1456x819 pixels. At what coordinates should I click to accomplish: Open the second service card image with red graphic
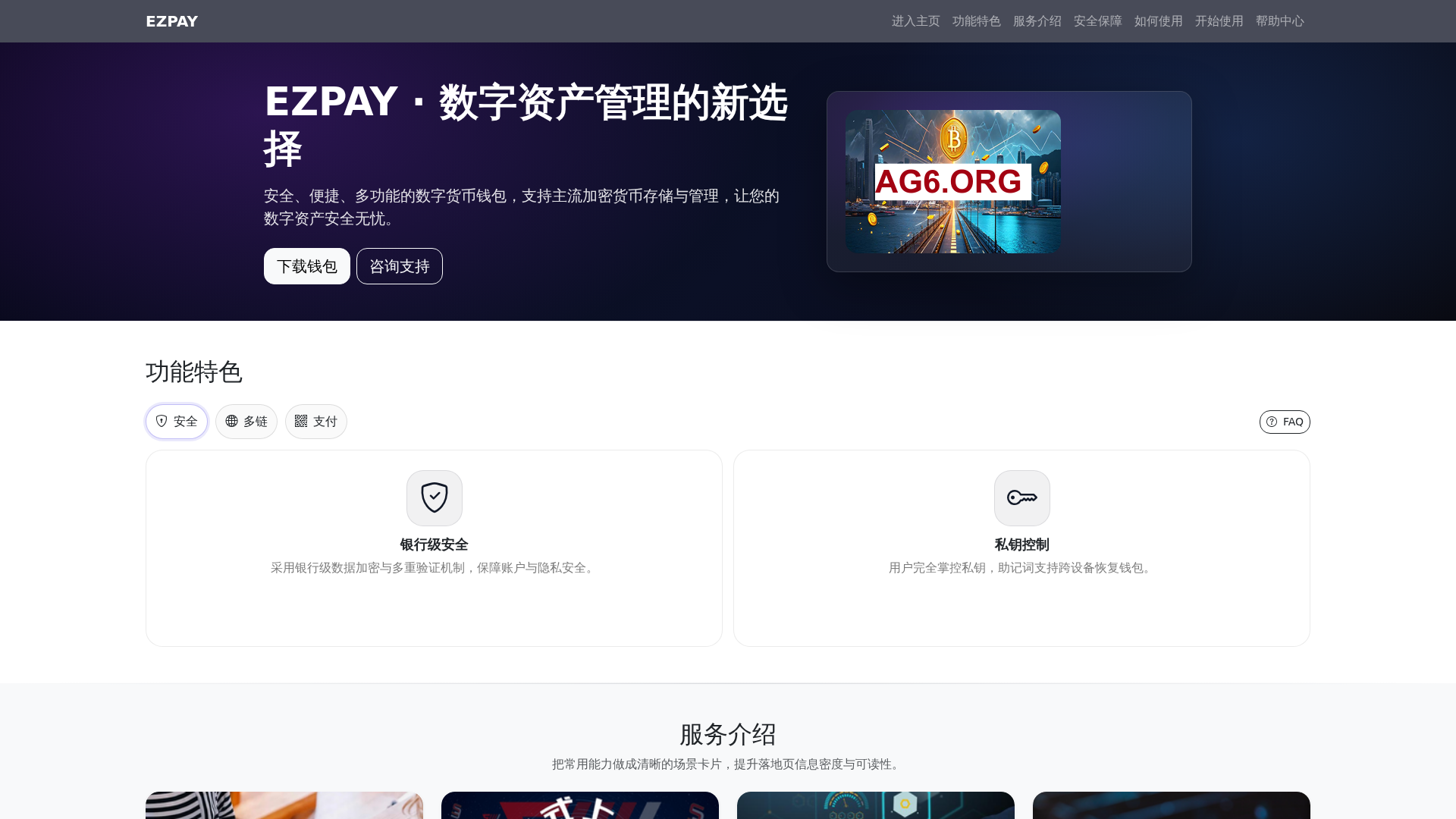580,805
